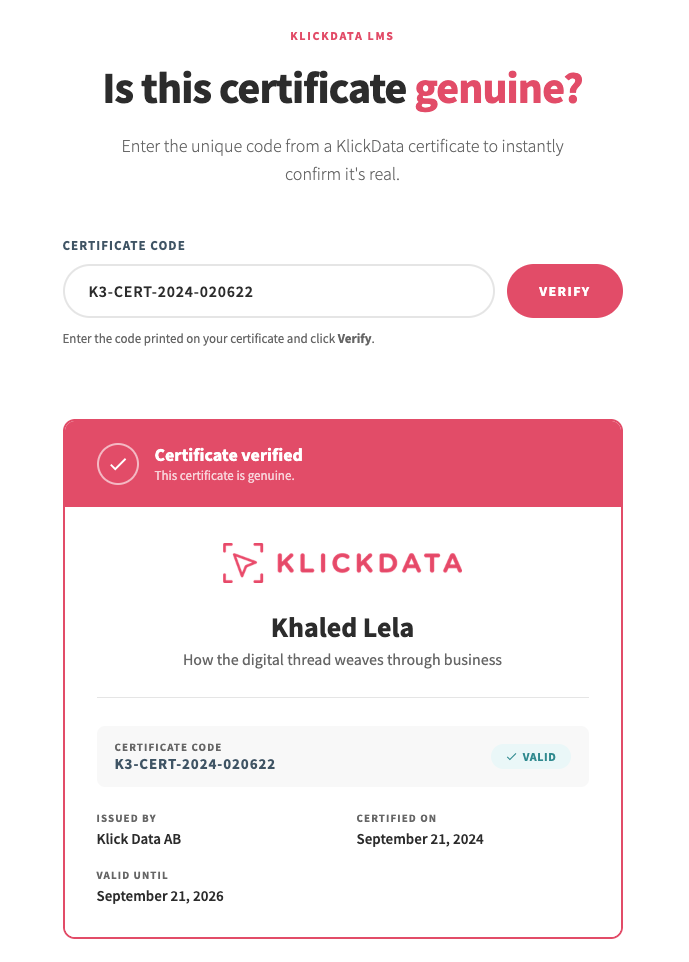Click the Verify button

pyautogui.click(x=564, y=291)
